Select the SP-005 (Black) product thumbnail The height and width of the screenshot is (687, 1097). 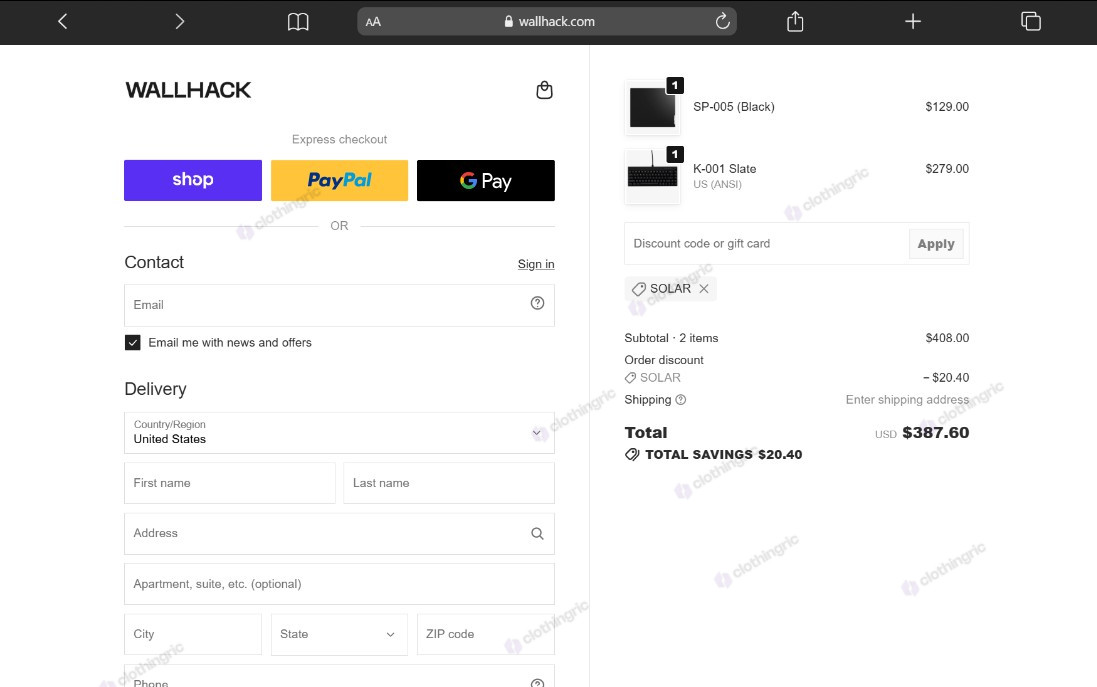pos(652,107)
